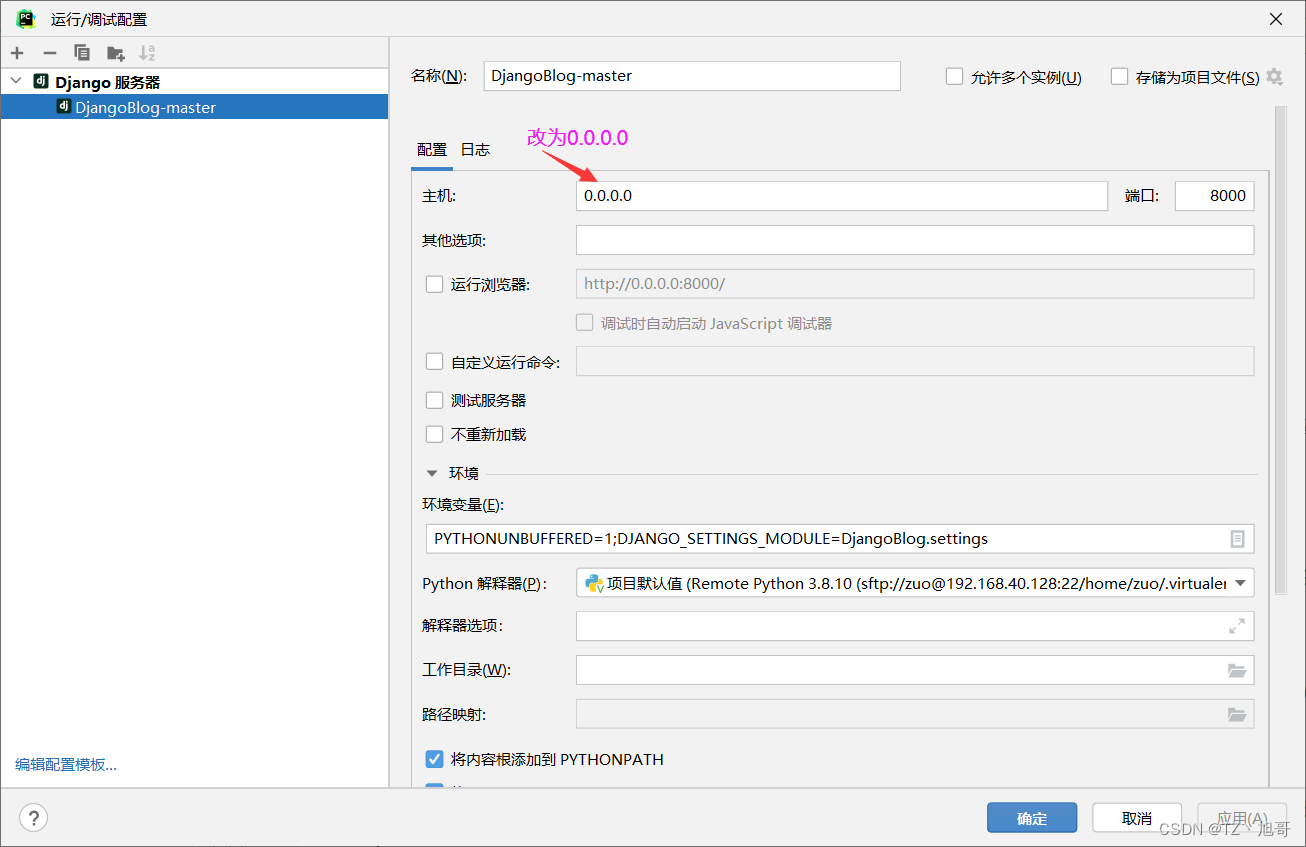
Task: Uncheck add content roots to PYTHONPATH
Action: 434,759
